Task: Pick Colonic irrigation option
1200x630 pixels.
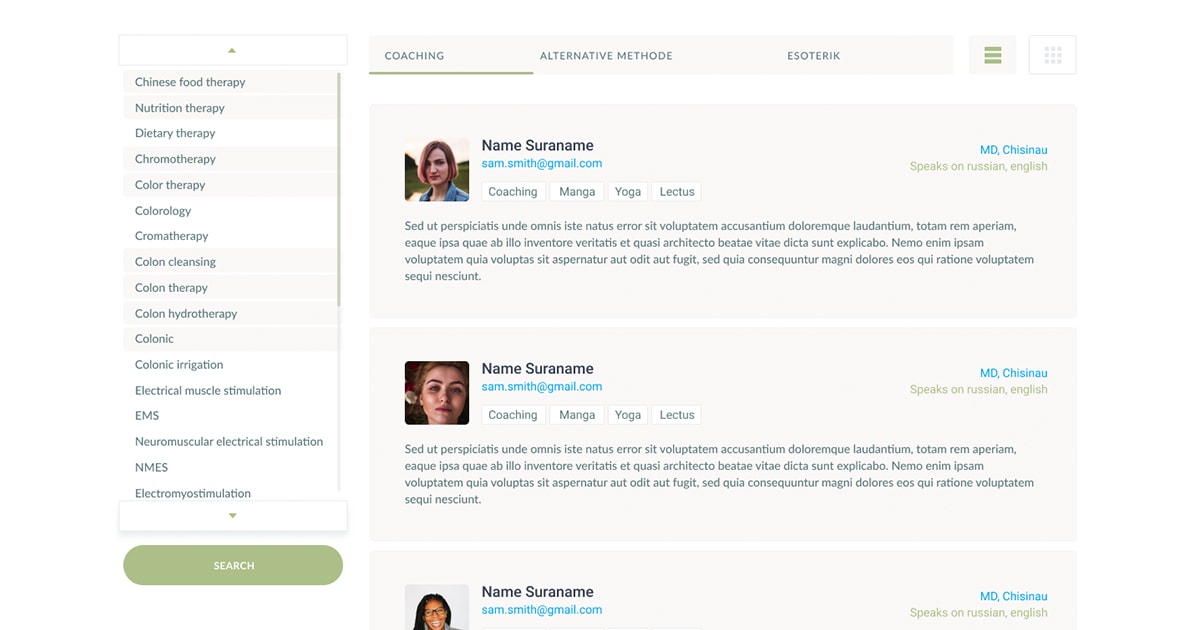Action: coord(230,365)
